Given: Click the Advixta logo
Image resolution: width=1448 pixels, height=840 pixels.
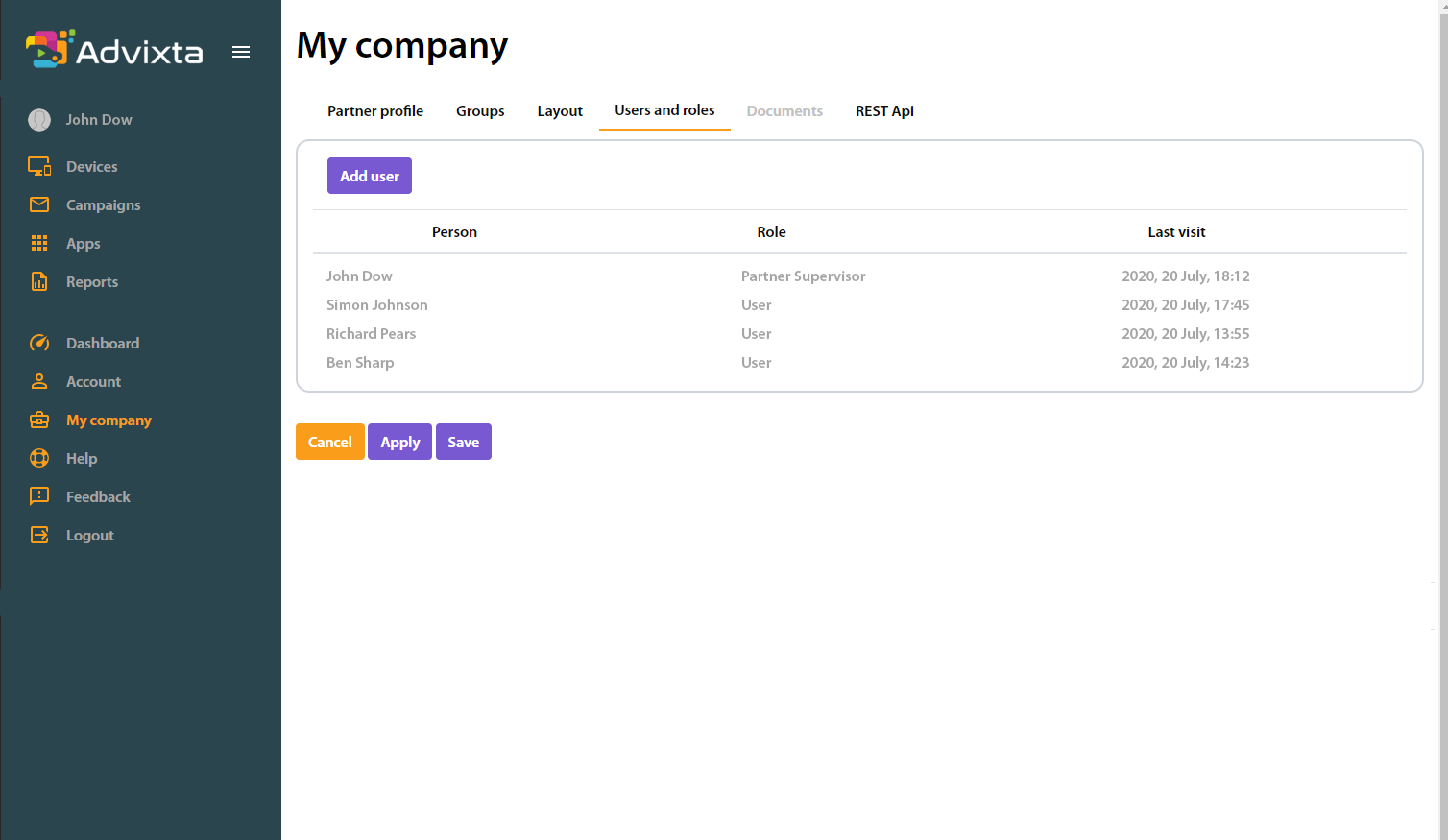Looking at the screenshot, I should click(114, 50).
